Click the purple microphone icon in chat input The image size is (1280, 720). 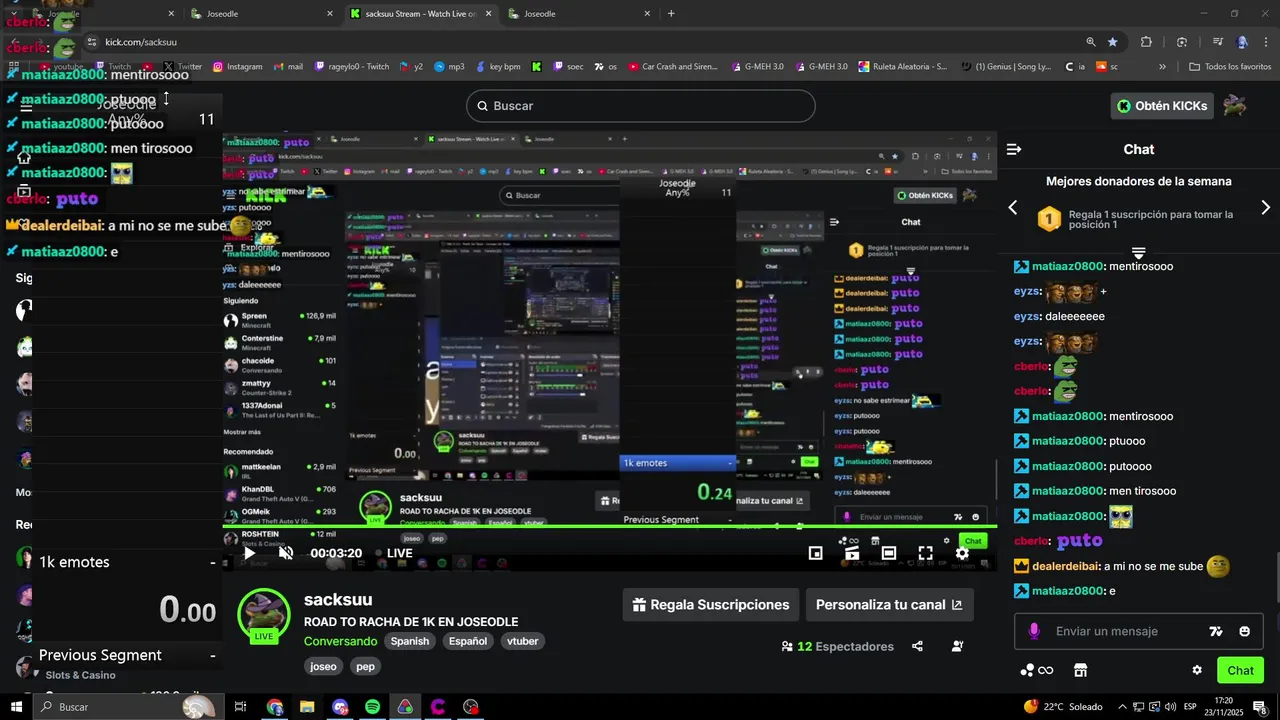1034,631
